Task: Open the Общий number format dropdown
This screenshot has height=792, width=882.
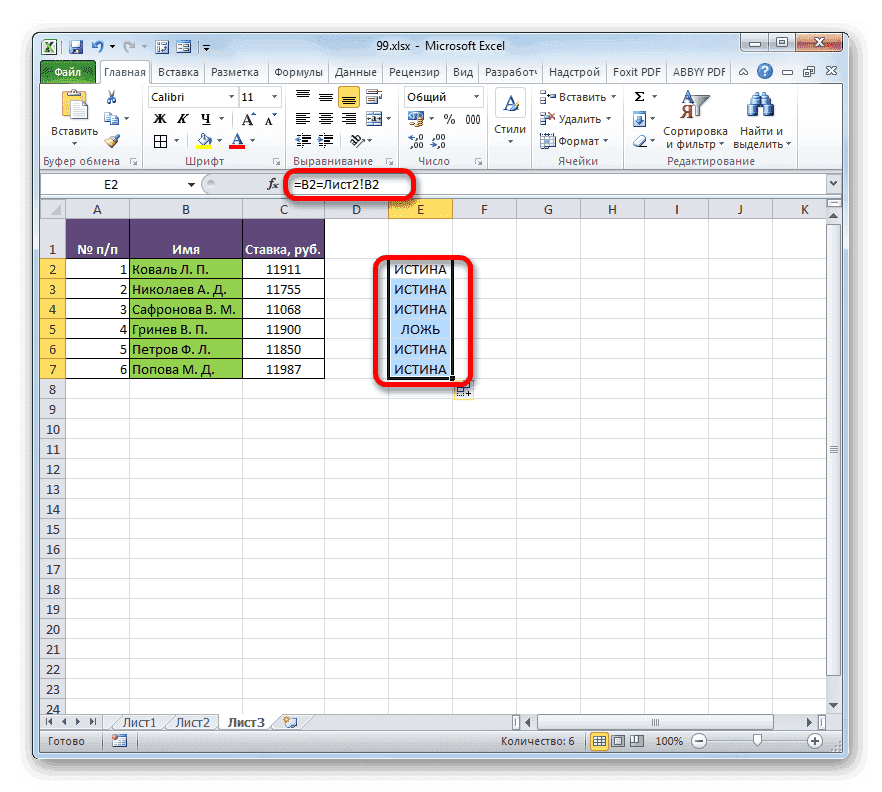Action: [x=440, y=96]
